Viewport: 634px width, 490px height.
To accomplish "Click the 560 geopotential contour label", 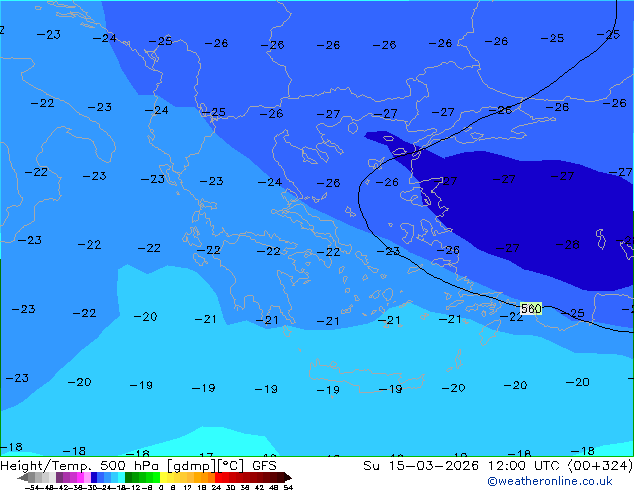I will pyautogui.click(x=530, y=308).
